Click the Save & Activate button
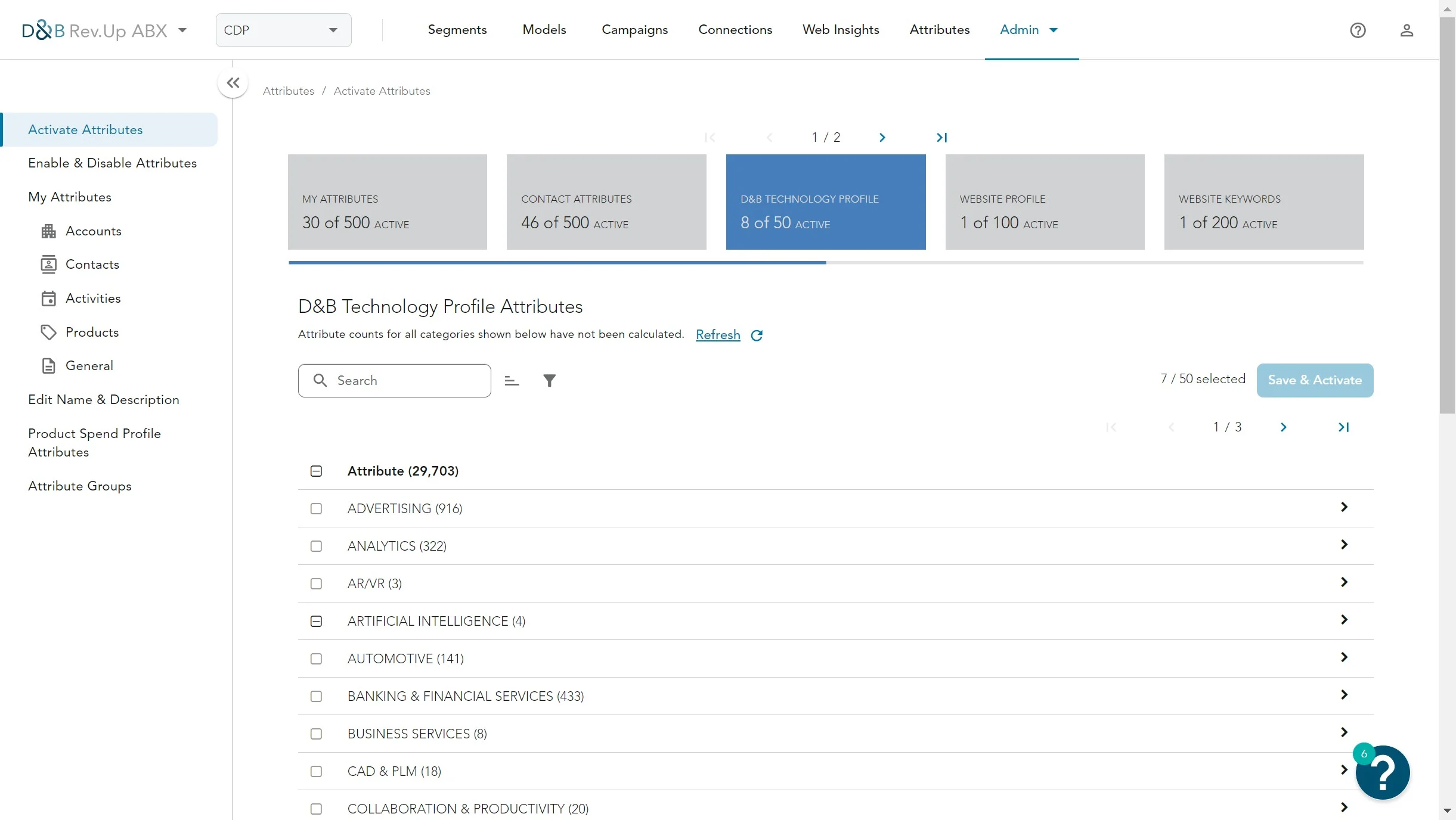 tap(1315, 380)
